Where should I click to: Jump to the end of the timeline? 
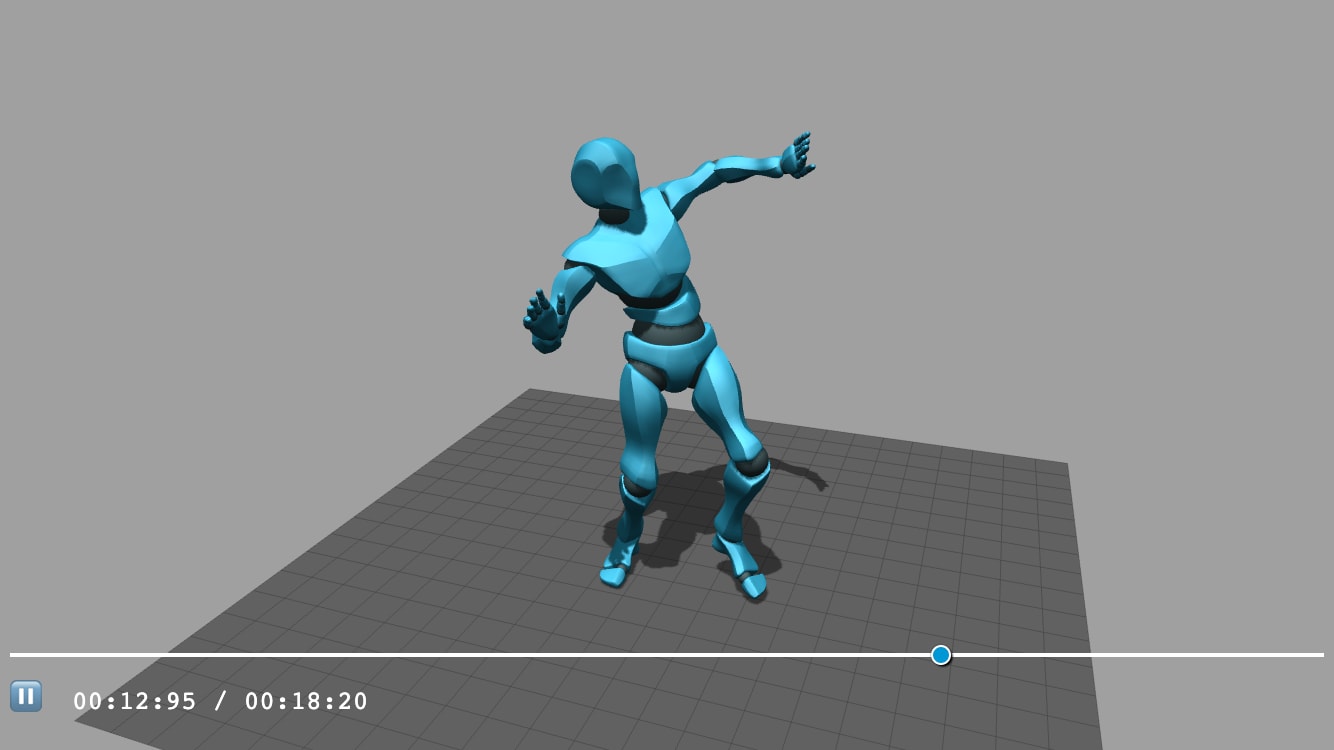[x=1320, y=655]
